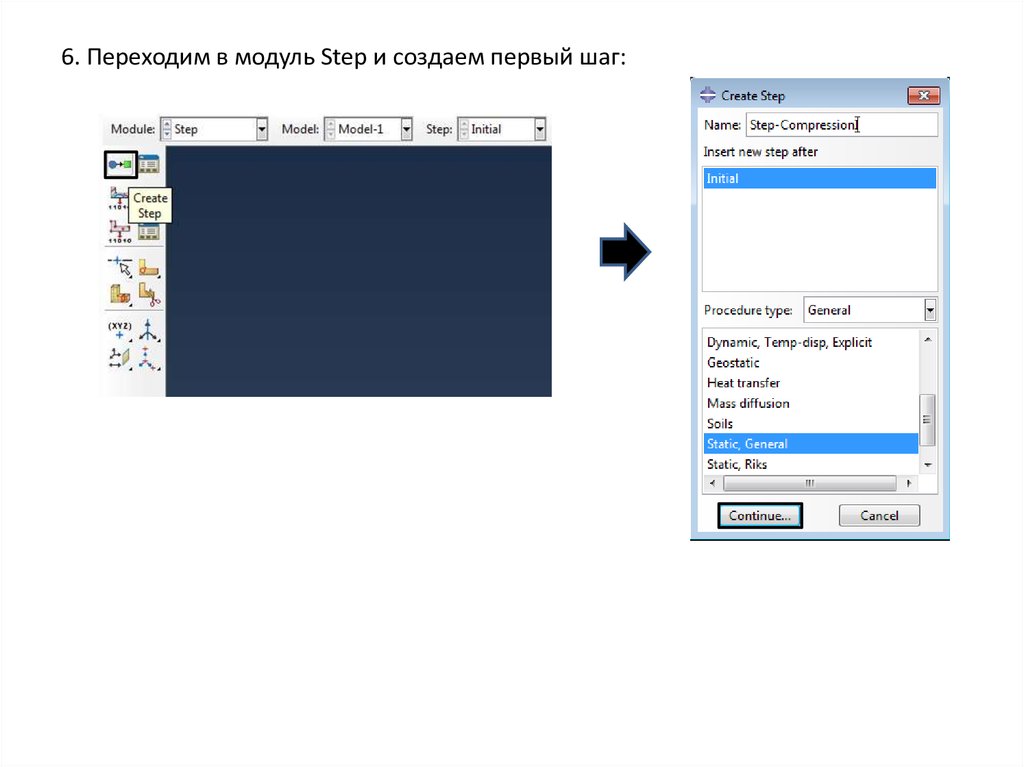Close the Create Step dialog
Image resolution: width=1024 pixels, height=767 pixels.
(923, 95)
